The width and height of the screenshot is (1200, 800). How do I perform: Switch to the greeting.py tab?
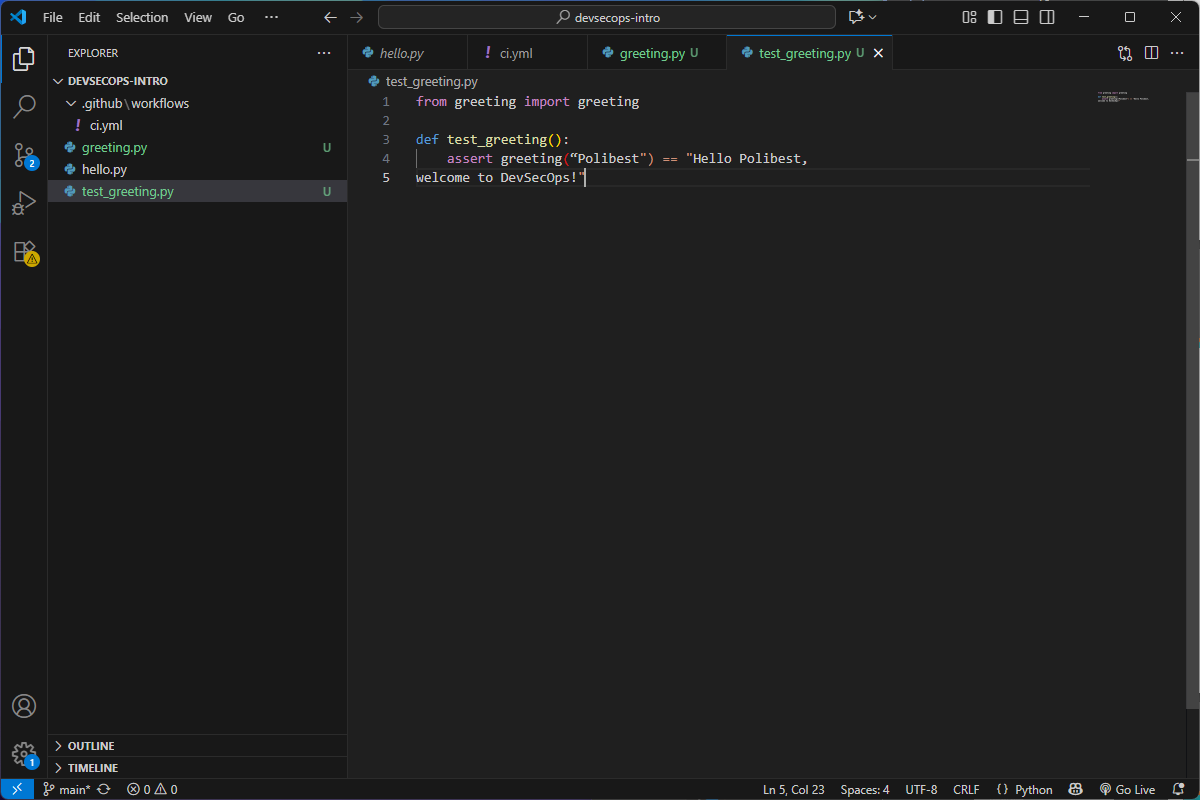pos(651,53)
